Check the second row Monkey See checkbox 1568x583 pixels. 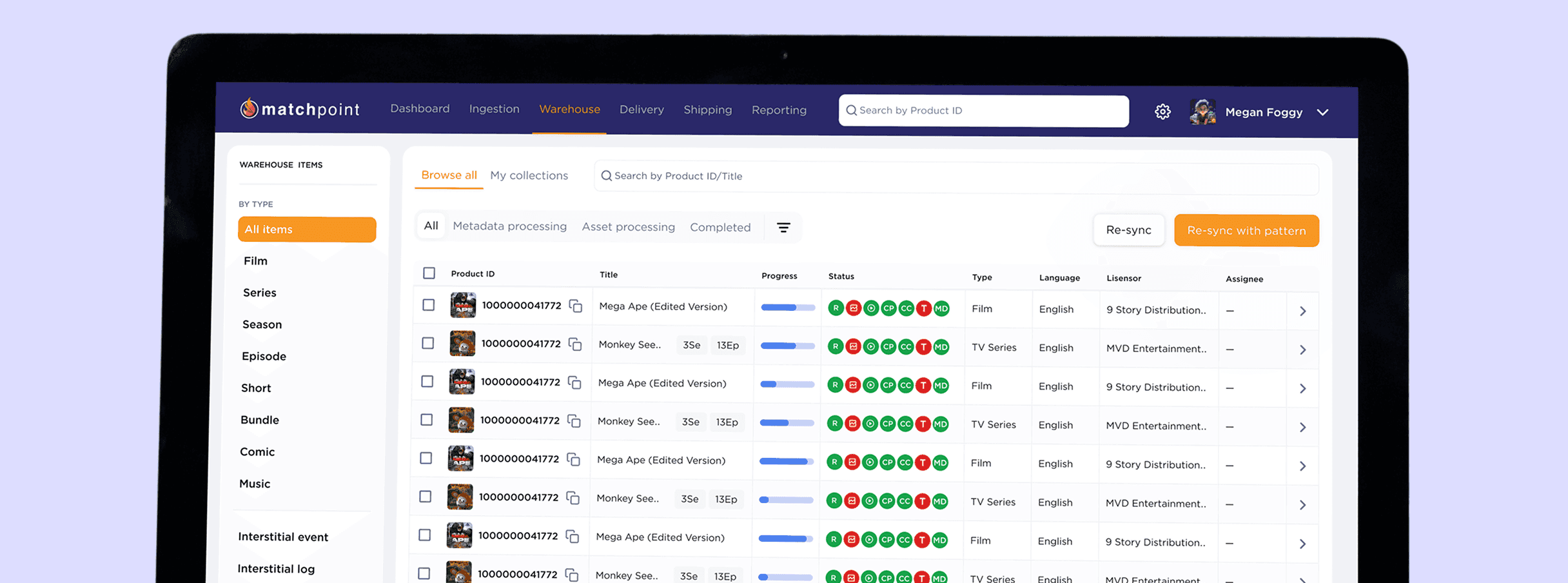point(427,343)
